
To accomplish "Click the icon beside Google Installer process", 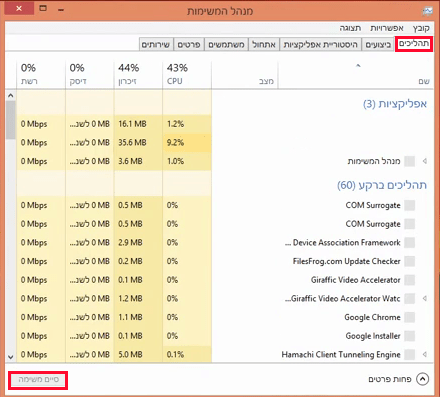I will pyautogui.click(x=409, y=336).
